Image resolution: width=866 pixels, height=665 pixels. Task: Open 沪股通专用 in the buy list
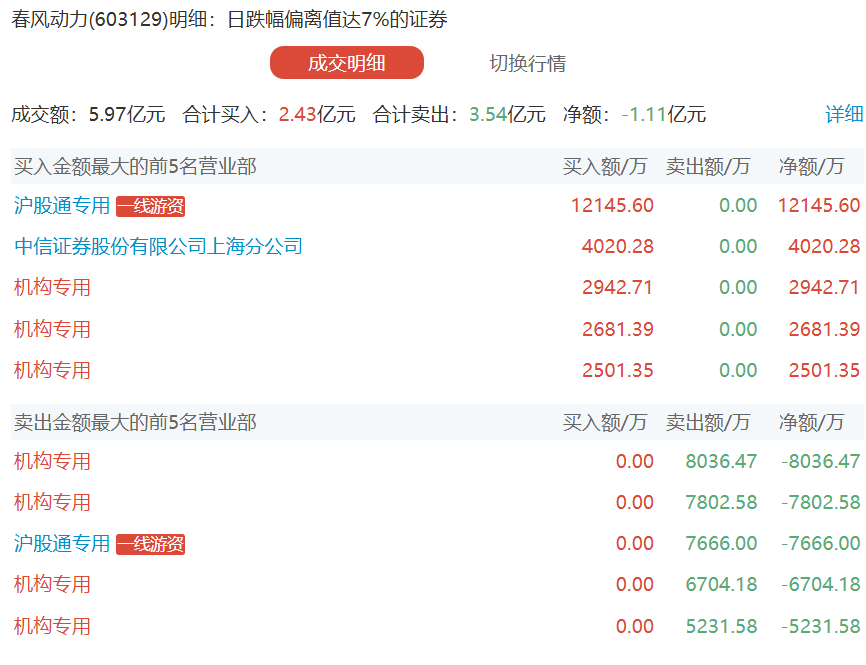pyautogui.click(x=62, y=205)
